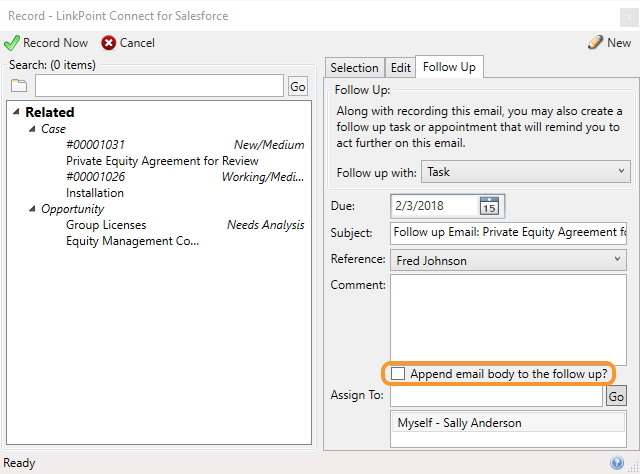Image resolution: width=640 pixels, height=474 pixels.
Task: Open the Due date calendar picker icon
Action: pyautogui.click(x=489, y=206)
